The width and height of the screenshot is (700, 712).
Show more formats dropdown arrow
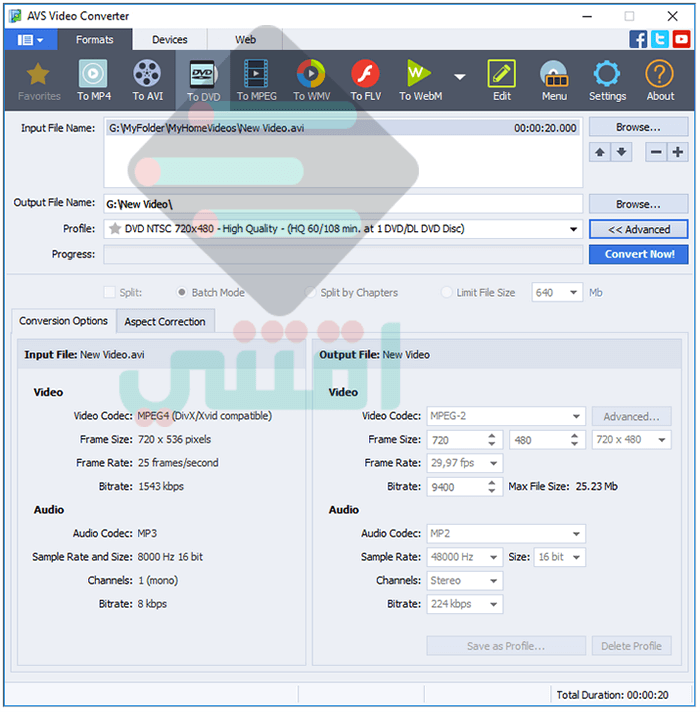459,77
